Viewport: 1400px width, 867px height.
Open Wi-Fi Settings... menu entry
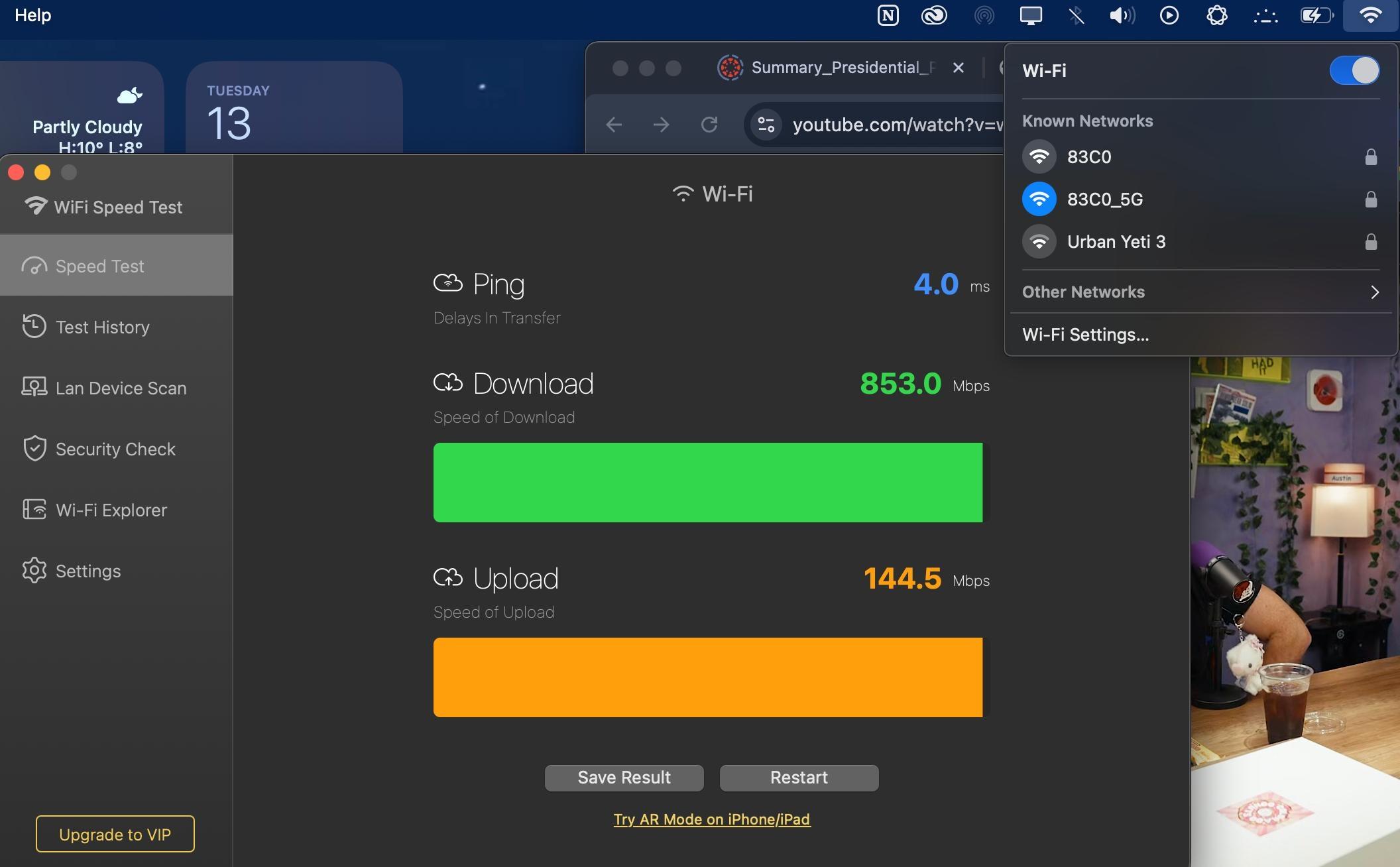pos(1085,335)
